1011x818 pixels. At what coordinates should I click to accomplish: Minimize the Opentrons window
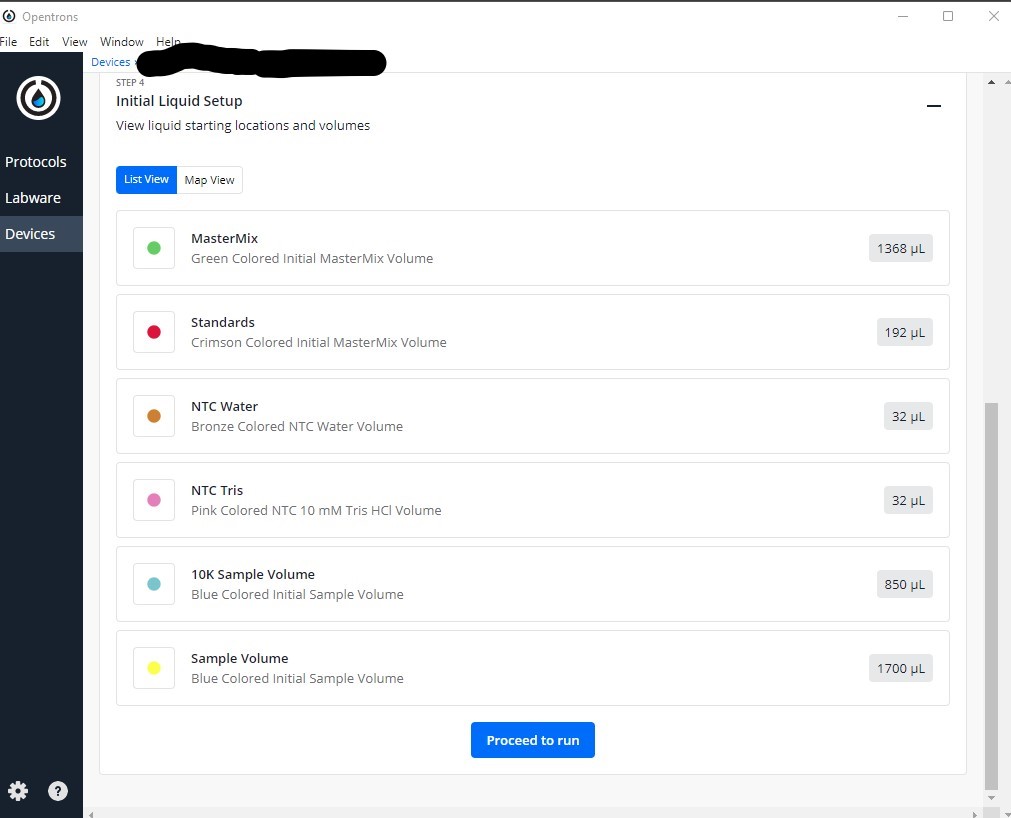(903, 16)
